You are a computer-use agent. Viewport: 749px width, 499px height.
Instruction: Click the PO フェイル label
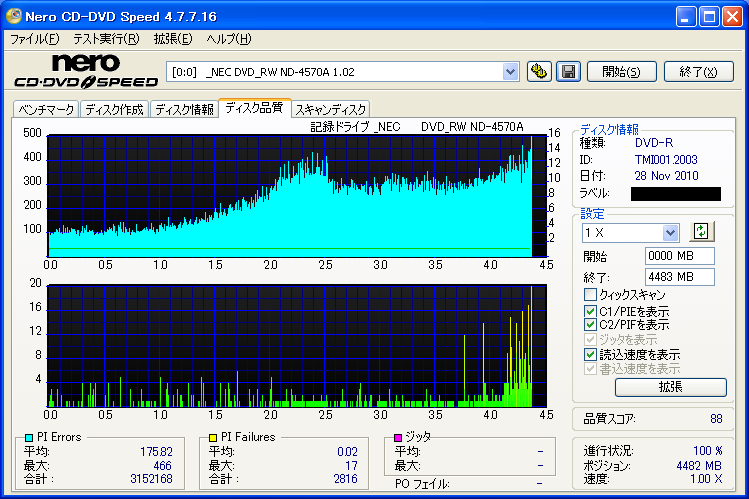[x=422, y=484]
